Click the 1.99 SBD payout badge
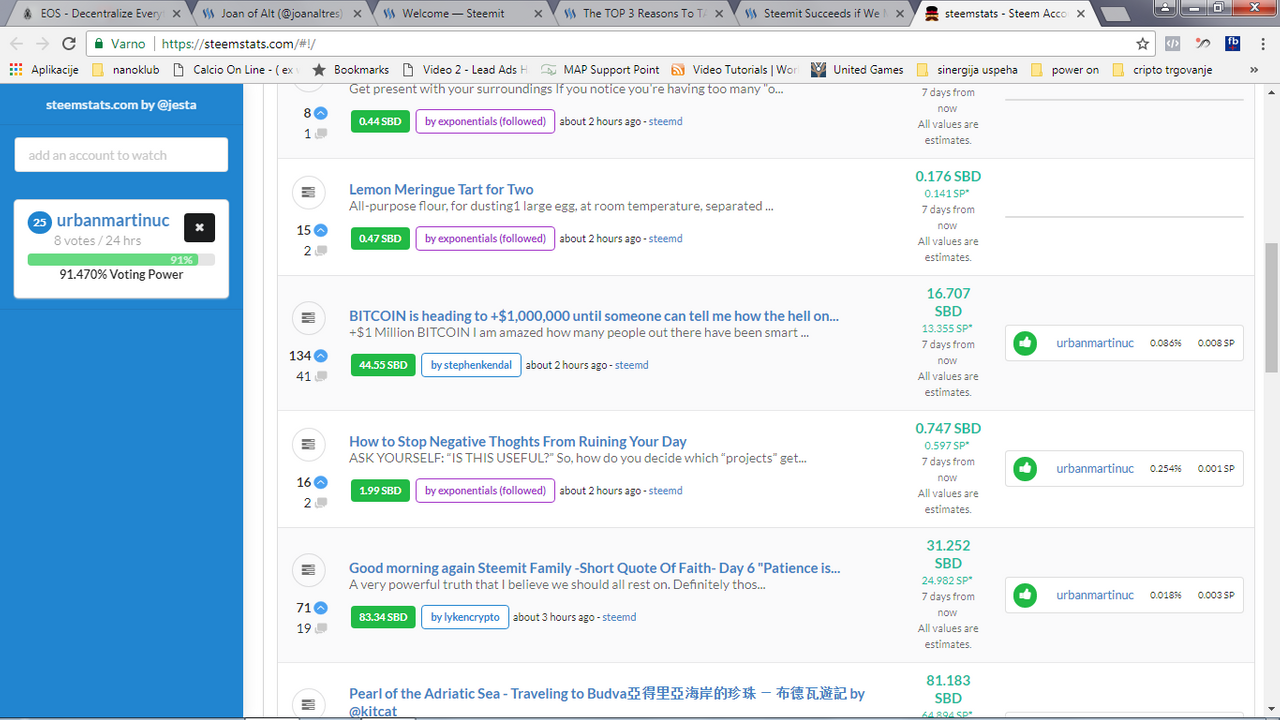1280x720 pixels. (380, 490)
